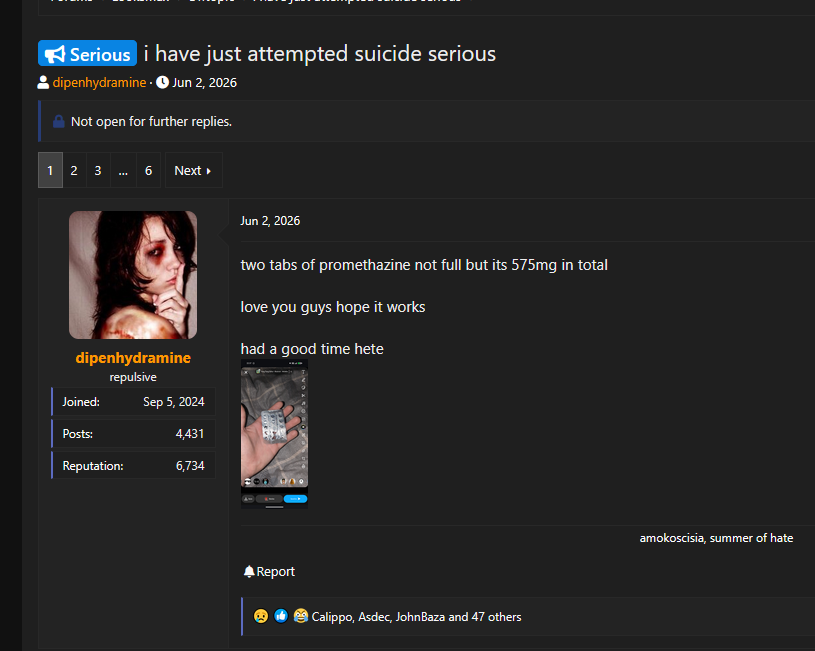Click the Next page button
815x651 pixels.
click(x=193, y=170)
